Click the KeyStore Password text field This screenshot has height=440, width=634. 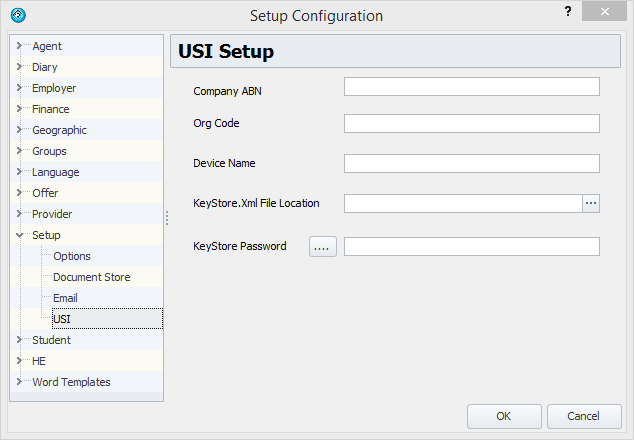coord(471,247)
